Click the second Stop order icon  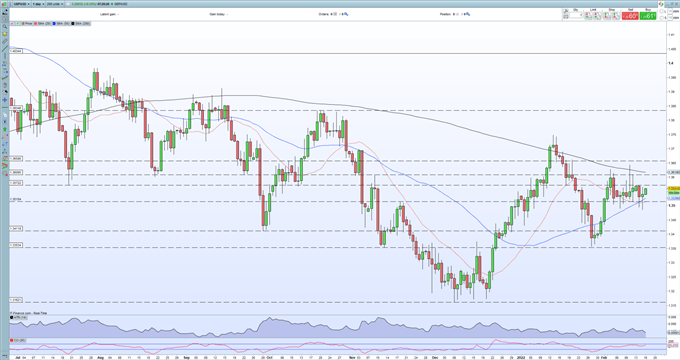616,16
